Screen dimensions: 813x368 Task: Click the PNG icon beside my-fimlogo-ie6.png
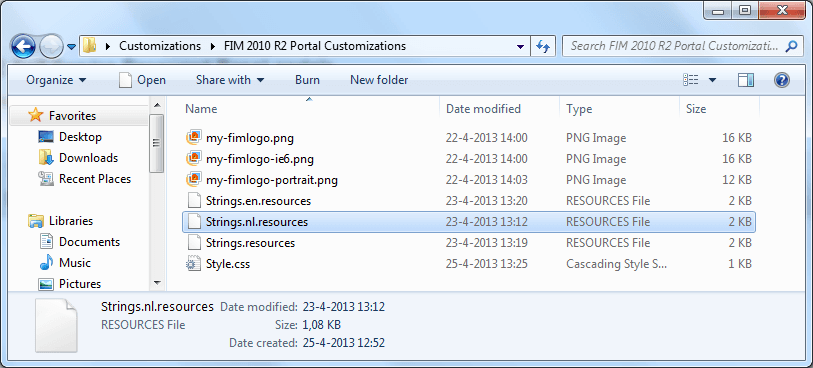tap(193, 159)
